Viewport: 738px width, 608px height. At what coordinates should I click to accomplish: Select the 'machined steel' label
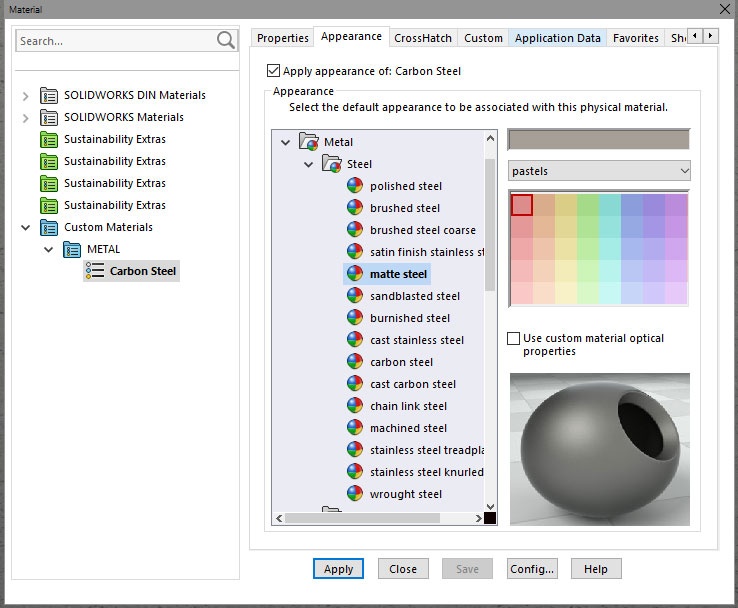[408, 428]
